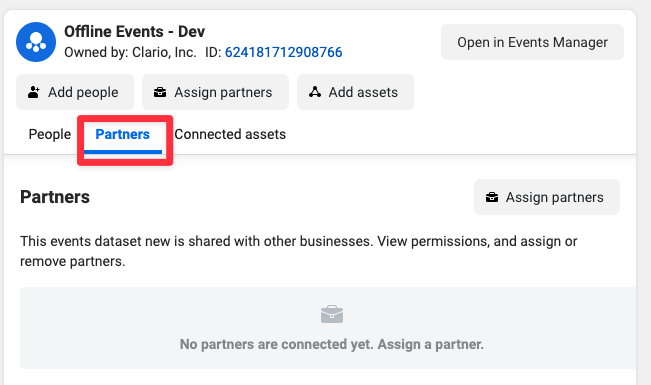This screenshot has height=385, width=651.
Task: Open the Connected assets tab
Action: tap(230, 135)
